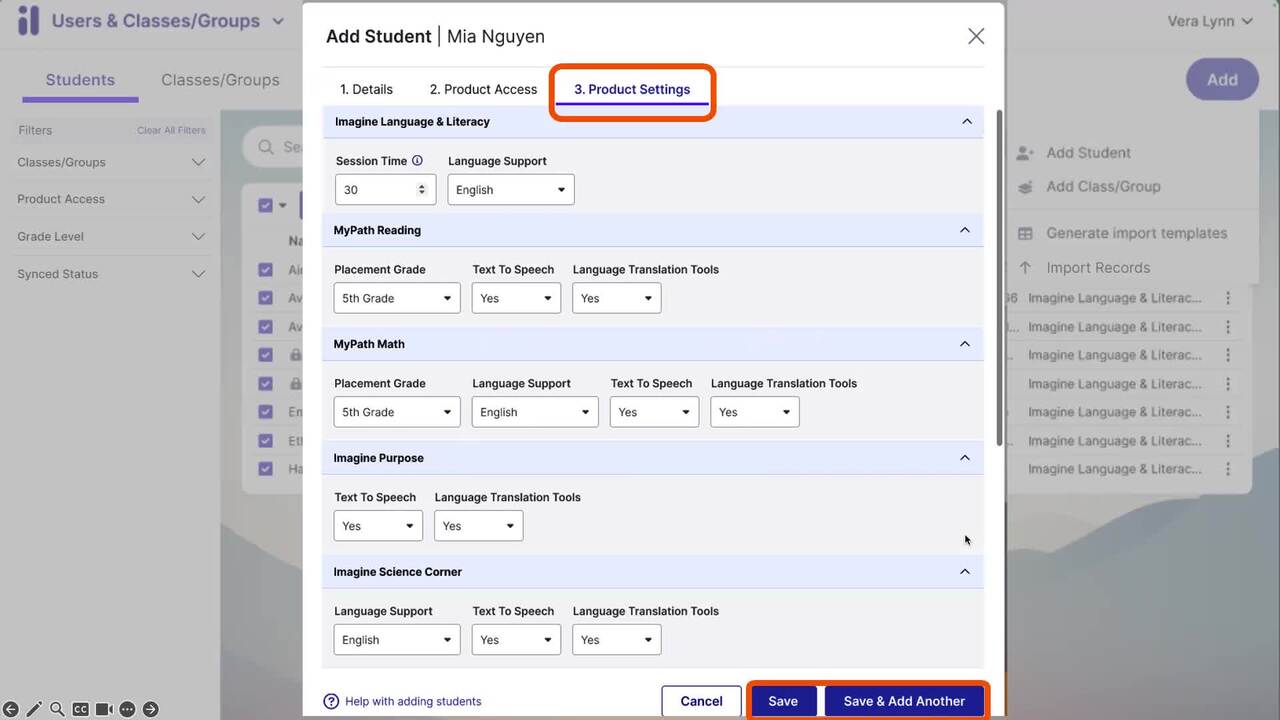This screenshot has height=720, width=1280.
Task: Uncheck the student row starting with 'Et'
Action: coord(265,441)
